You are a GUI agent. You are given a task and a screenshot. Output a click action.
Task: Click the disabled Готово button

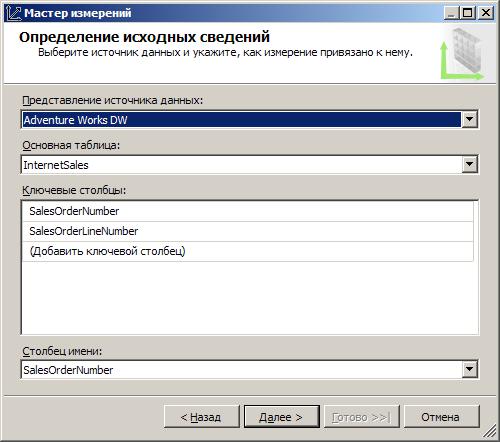tap(362, 417)
